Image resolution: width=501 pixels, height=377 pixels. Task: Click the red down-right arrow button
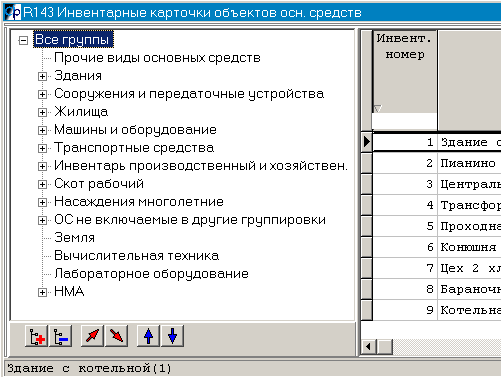click(x=116, y=336)
